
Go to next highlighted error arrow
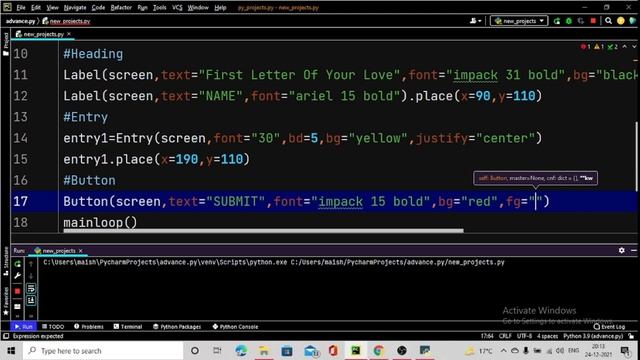634,47
